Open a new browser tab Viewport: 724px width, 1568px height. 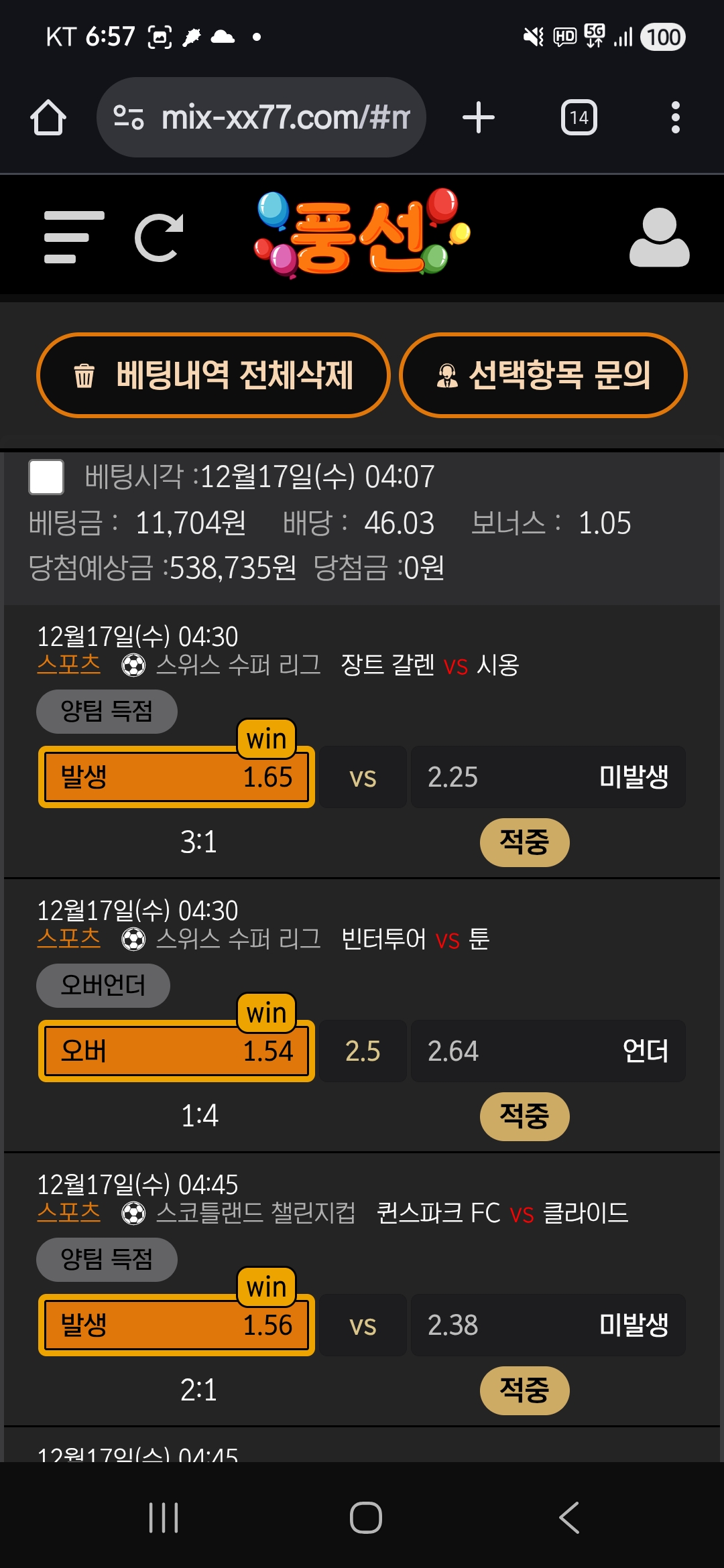click(x=479, y=118)
